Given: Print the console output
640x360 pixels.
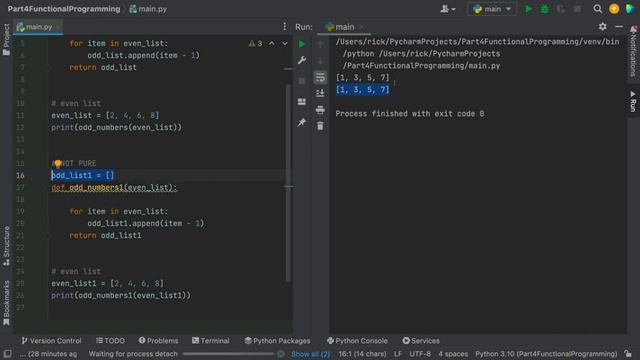Looking at the screenshot, I should coord(320,109).
